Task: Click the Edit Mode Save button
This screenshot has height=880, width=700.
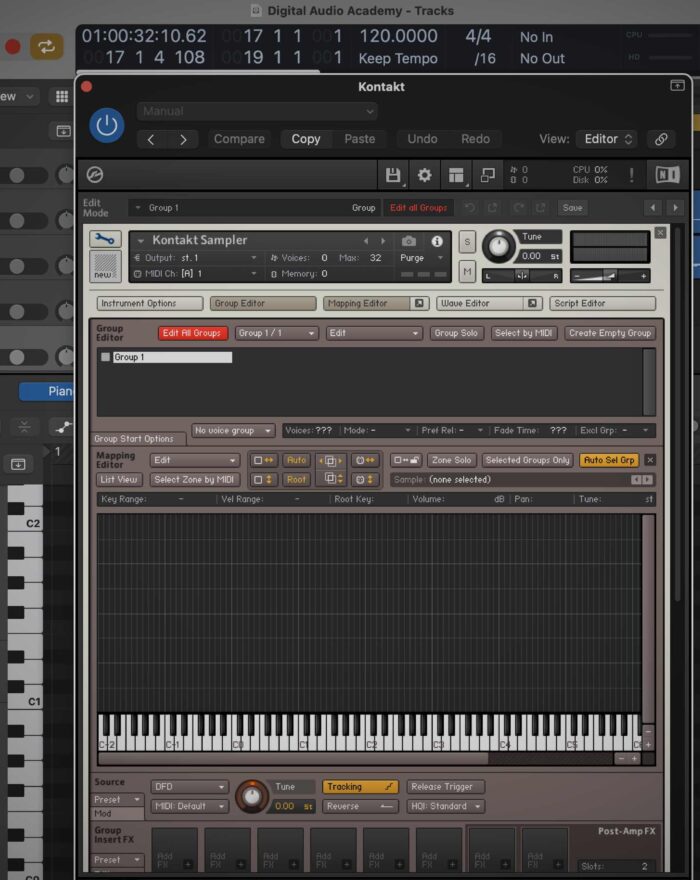Action: click(x=573, y=208)
